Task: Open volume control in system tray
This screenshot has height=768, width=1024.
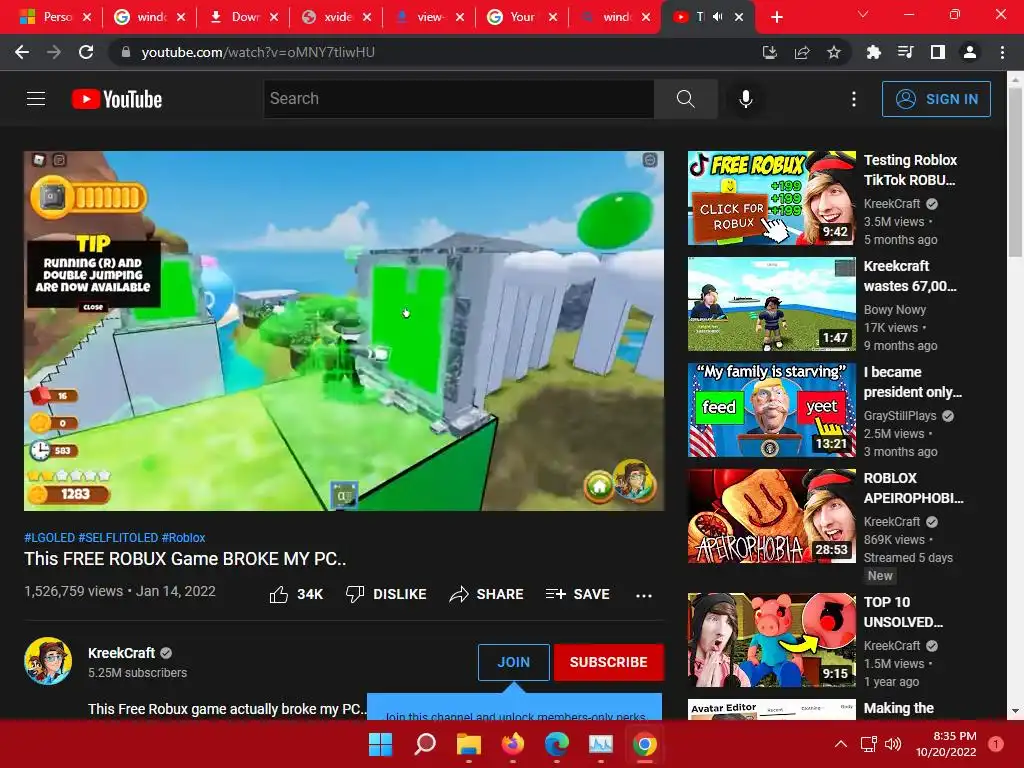Action: pos(893,744)
